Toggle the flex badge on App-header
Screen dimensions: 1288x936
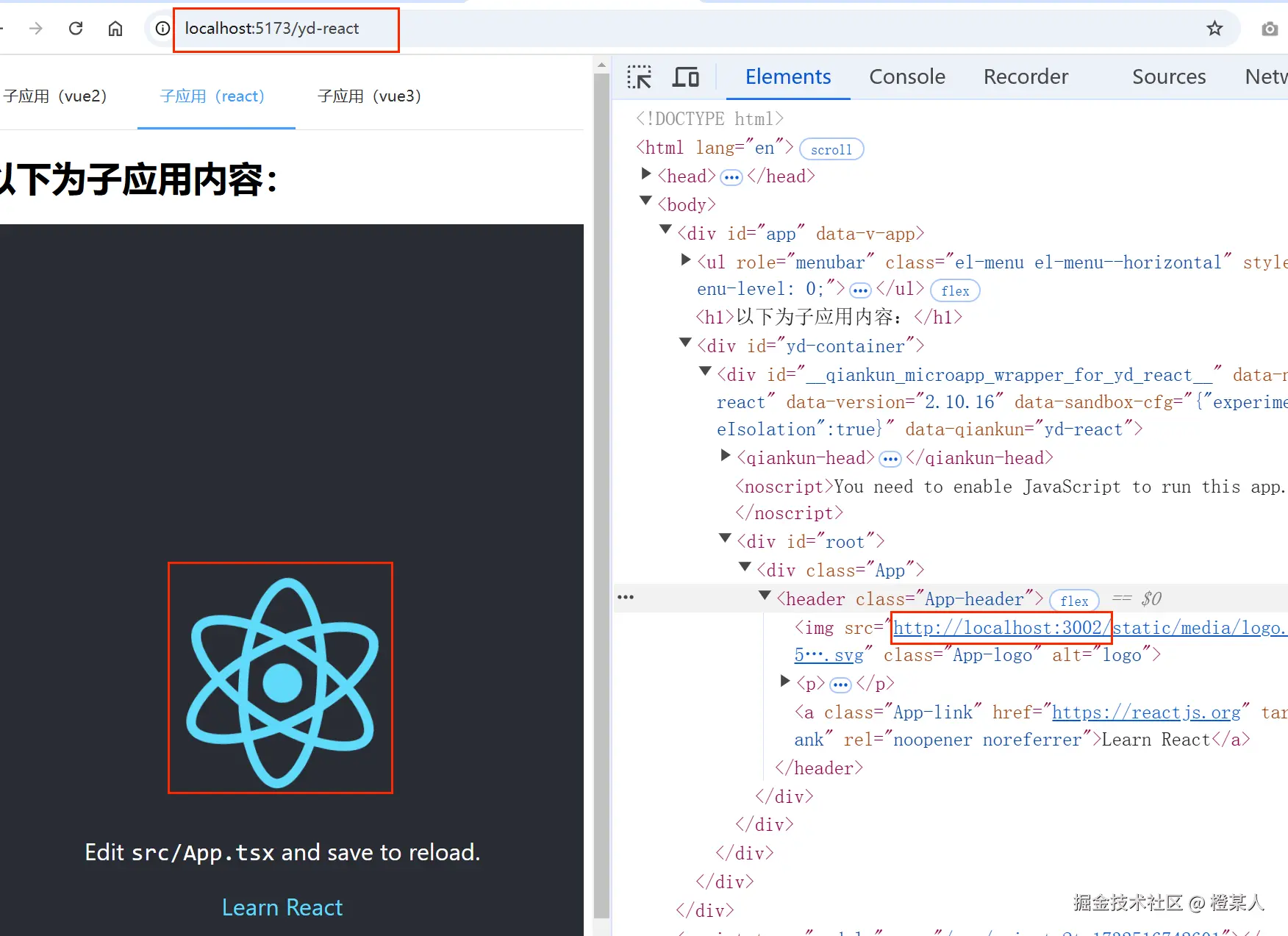point(1074,601)
